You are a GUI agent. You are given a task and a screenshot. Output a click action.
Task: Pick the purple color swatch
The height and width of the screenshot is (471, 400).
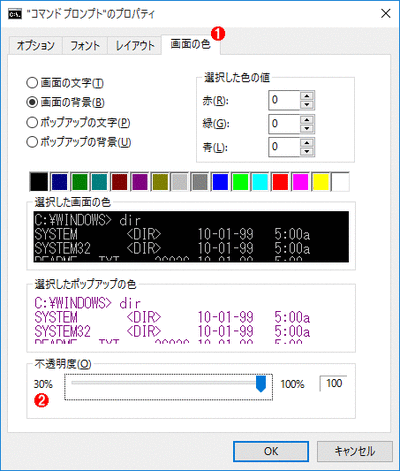pos(140,182)
